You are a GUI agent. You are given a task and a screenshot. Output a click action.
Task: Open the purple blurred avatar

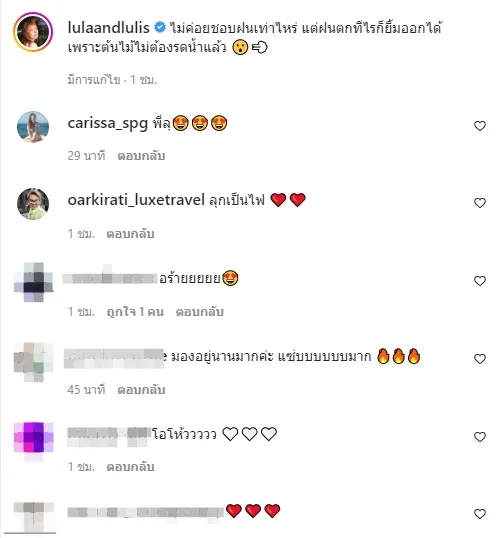(34, 438)
